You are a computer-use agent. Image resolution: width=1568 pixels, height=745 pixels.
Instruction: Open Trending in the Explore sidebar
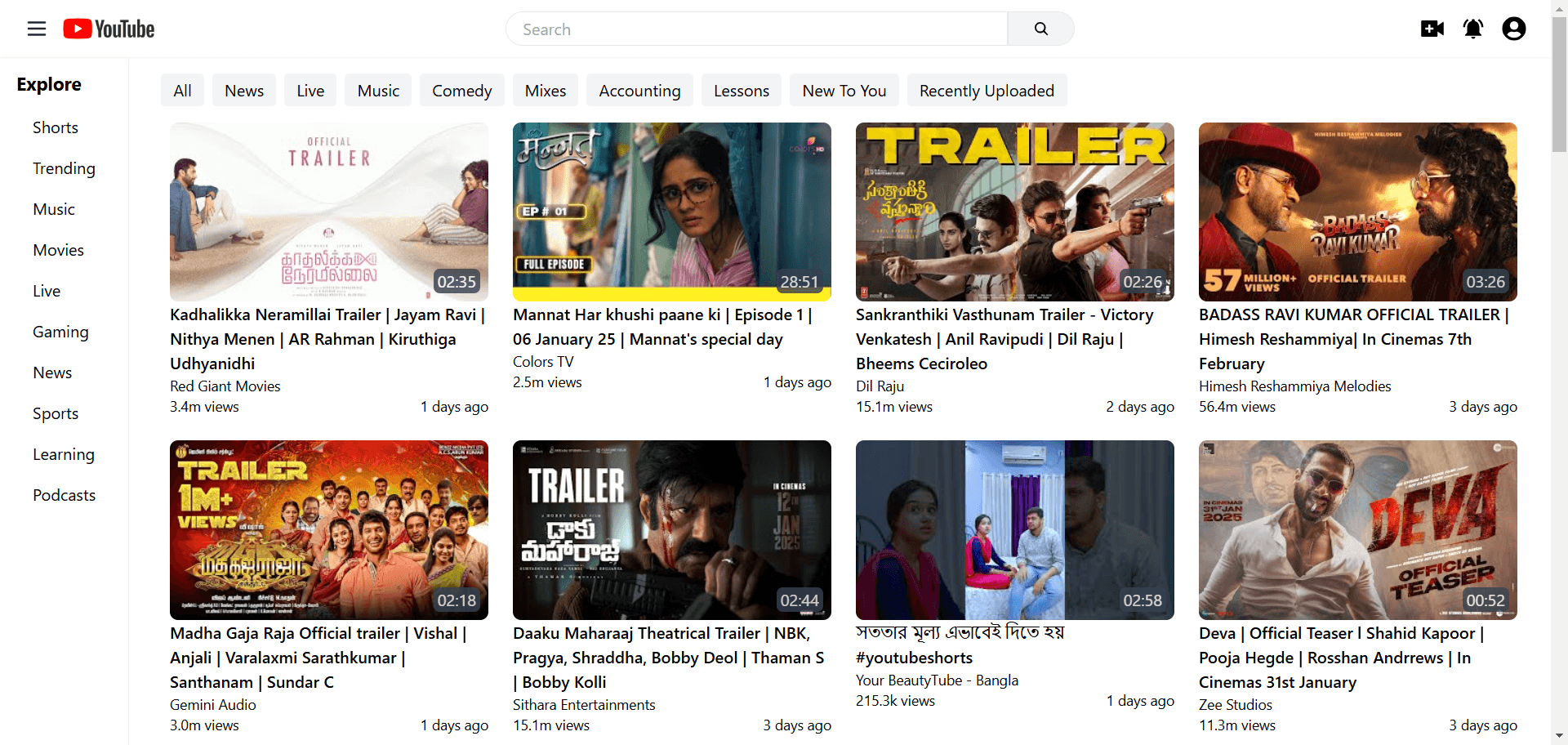click(64, 168)
